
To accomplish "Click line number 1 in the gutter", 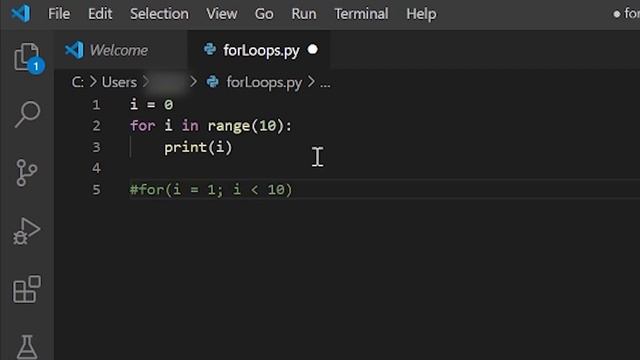I will tap(96, 105).
